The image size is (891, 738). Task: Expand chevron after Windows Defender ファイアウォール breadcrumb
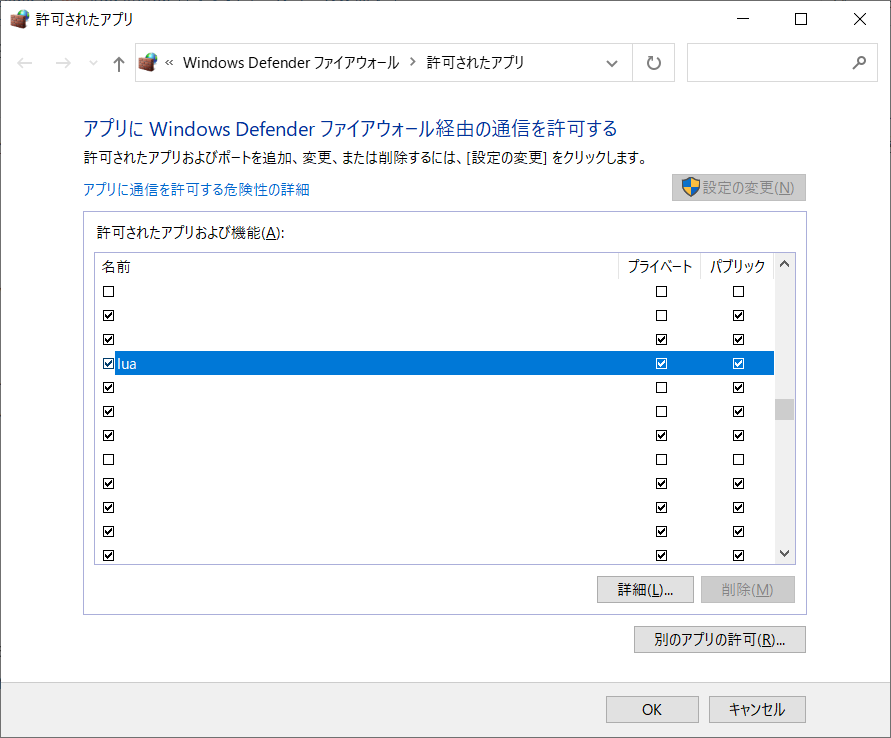(x=413, y=62)
